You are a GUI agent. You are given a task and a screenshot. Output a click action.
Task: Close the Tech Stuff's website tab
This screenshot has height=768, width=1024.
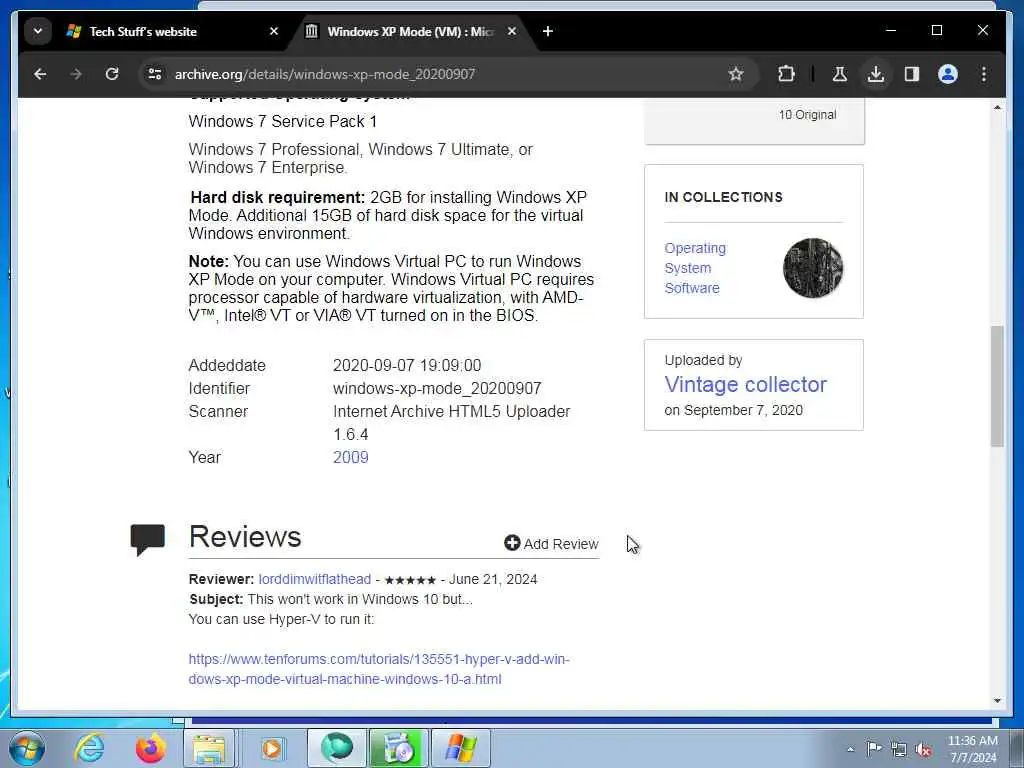(274, 31)
